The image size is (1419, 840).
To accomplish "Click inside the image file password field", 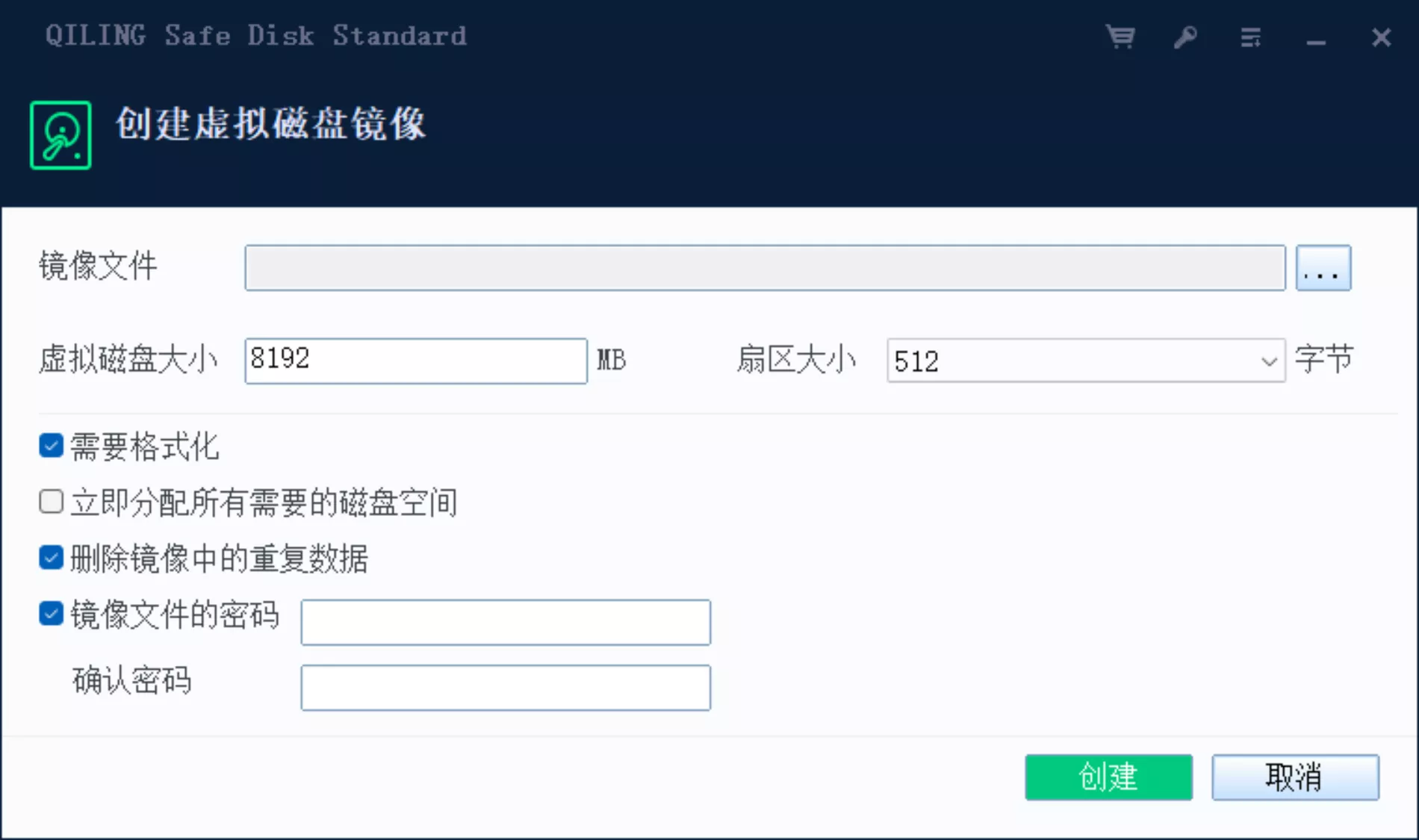I will (x=505, y=622).
